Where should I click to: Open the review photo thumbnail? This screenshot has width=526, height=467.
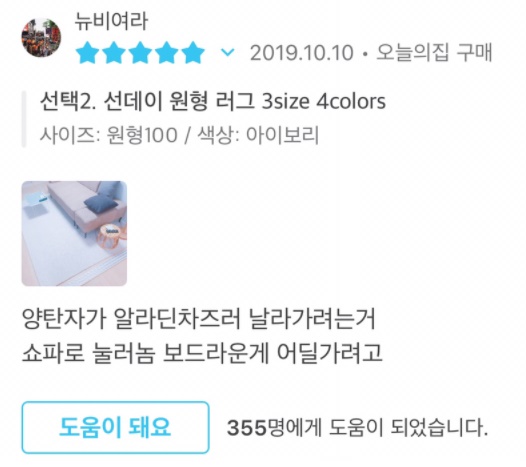click(x=74, y=234)
